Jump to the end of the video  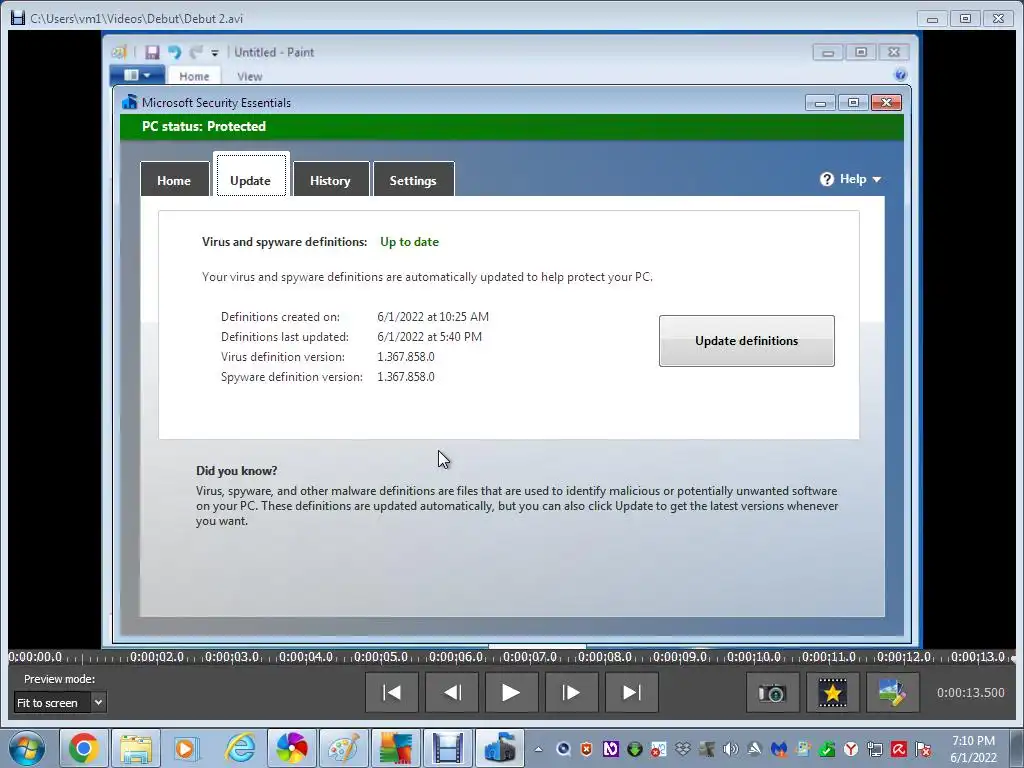click(x=632, y=692)
